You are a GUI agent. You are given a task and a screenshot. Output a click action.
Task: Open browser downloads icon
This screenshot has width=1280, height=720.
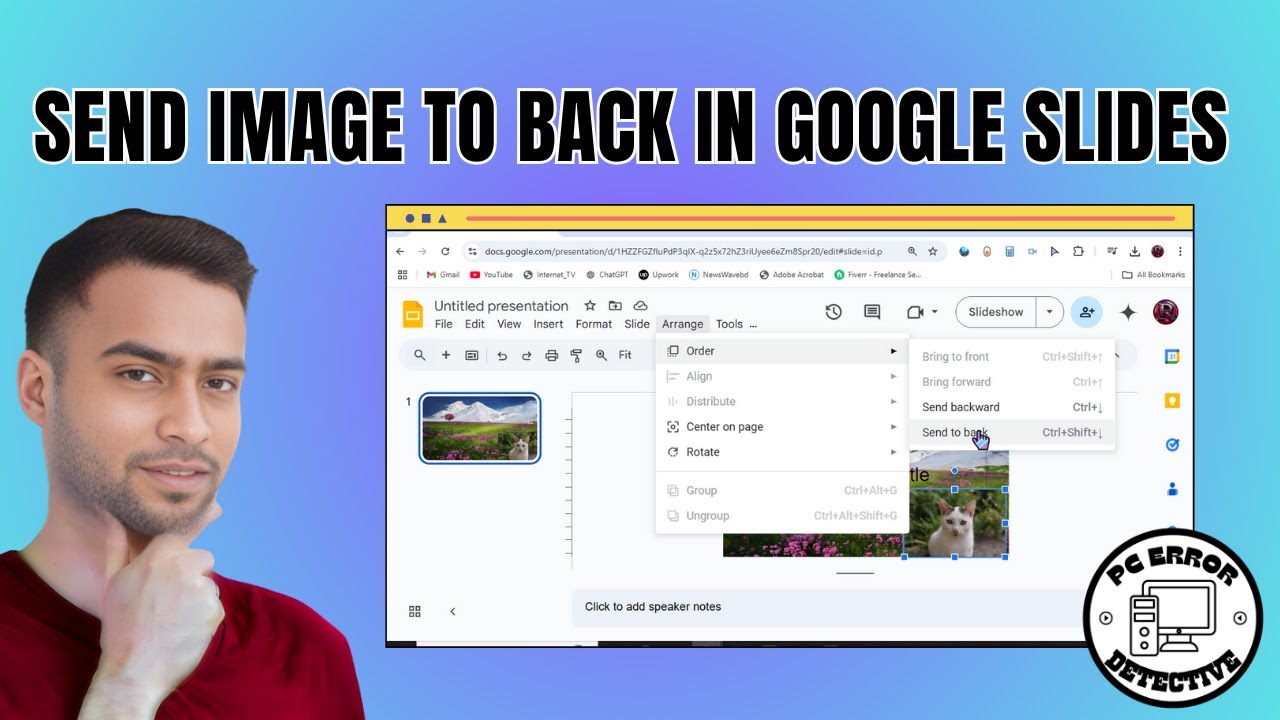pos(1135,251)
